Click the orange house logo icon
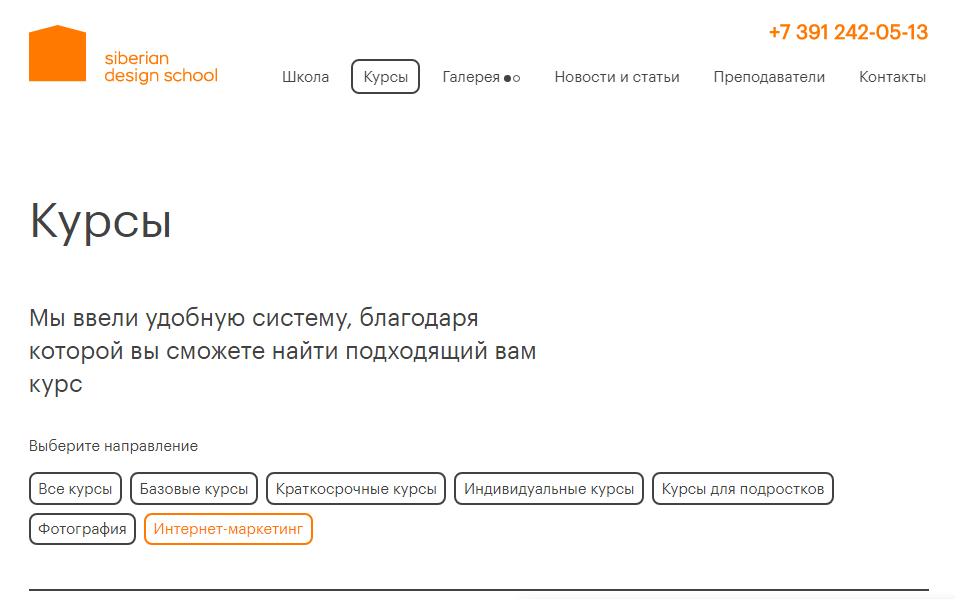The height and width of the screenshot is (599, 955). click(x=57, y=54)
